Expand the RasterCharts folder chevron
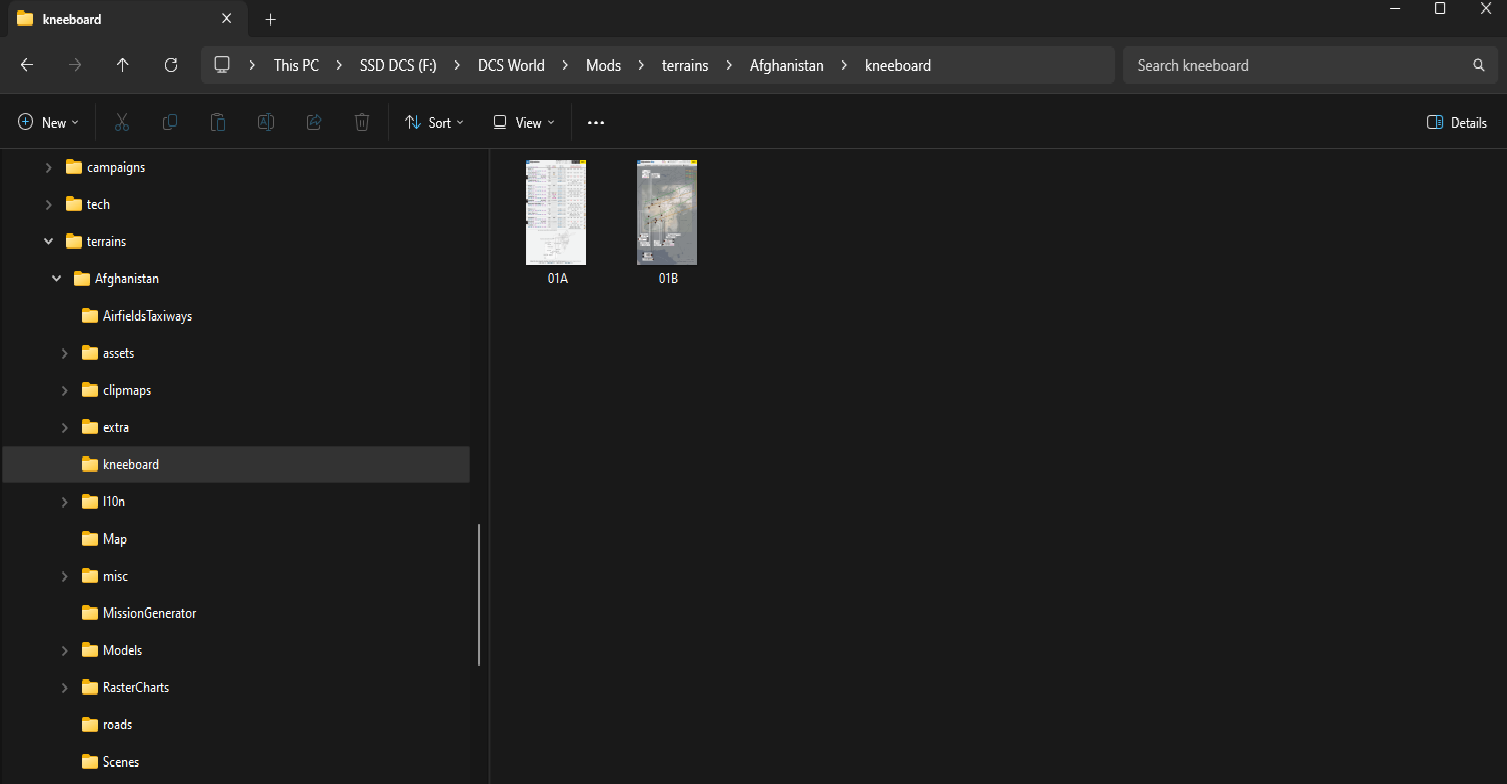 (65, 687)
